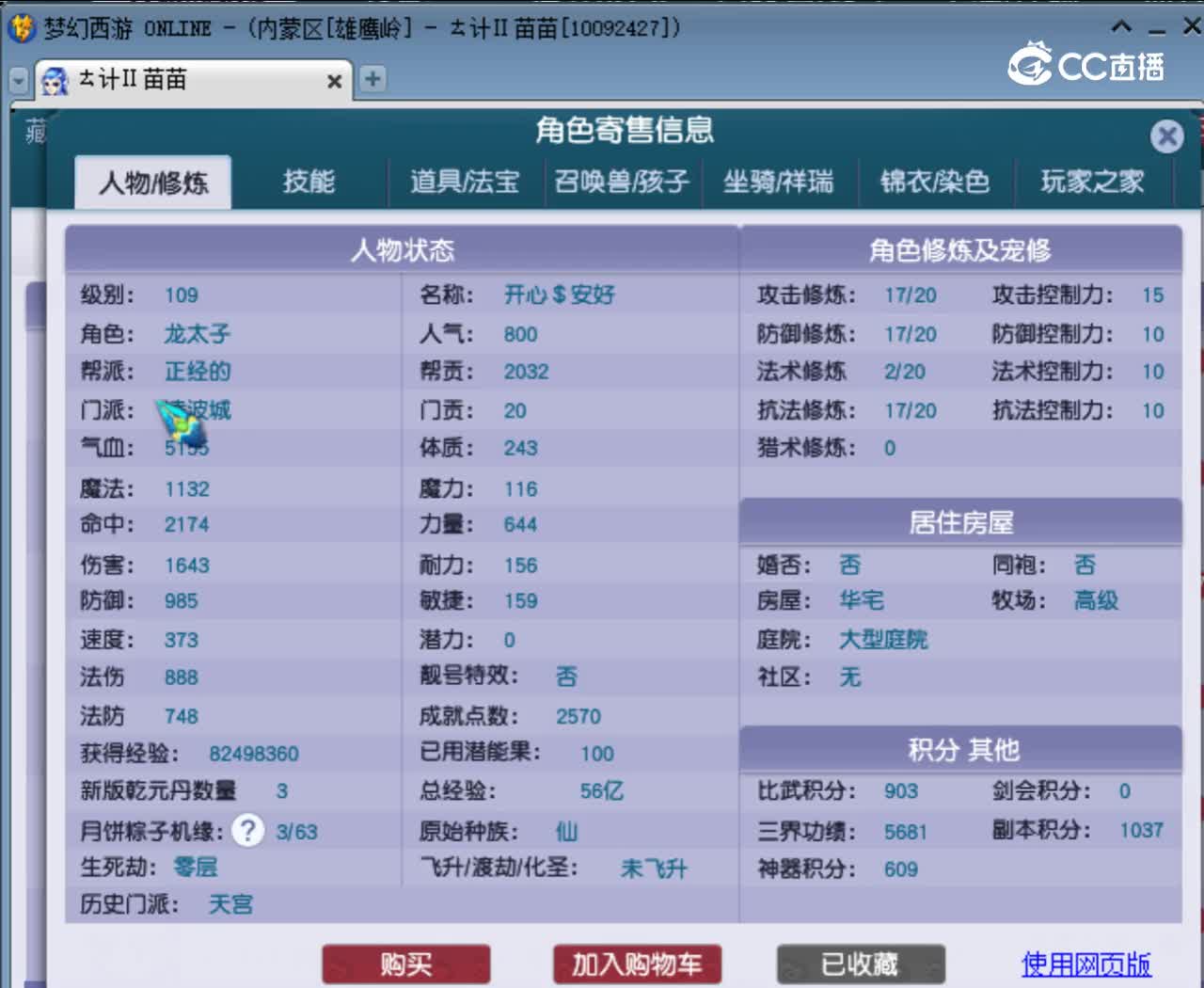Click the level value 109
This screenshot has width=1204, height=988.
point(181,295)
